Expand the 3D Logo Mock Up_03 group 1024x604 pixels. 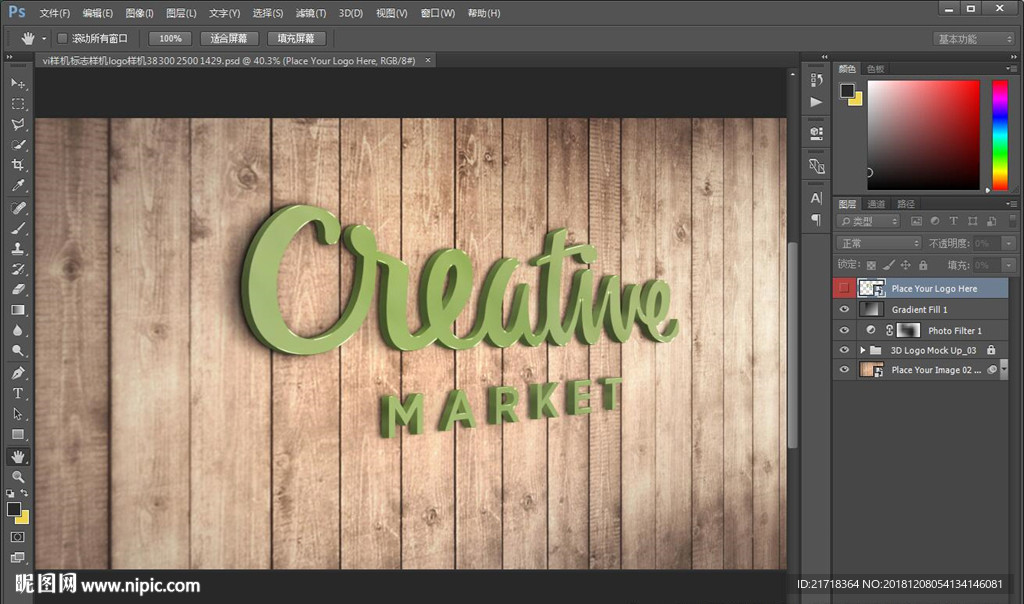point(863,350)
